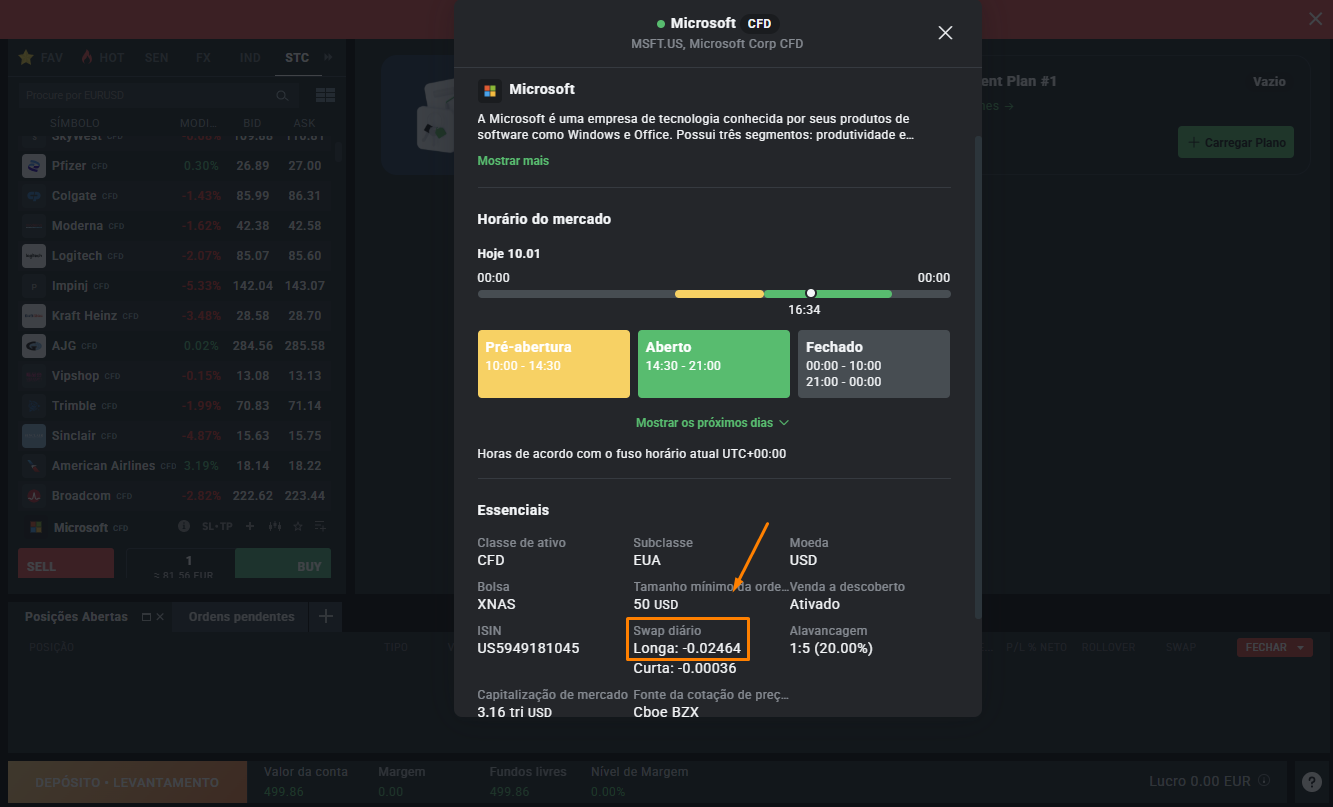Open the Ordens pendentes tab

241,617
